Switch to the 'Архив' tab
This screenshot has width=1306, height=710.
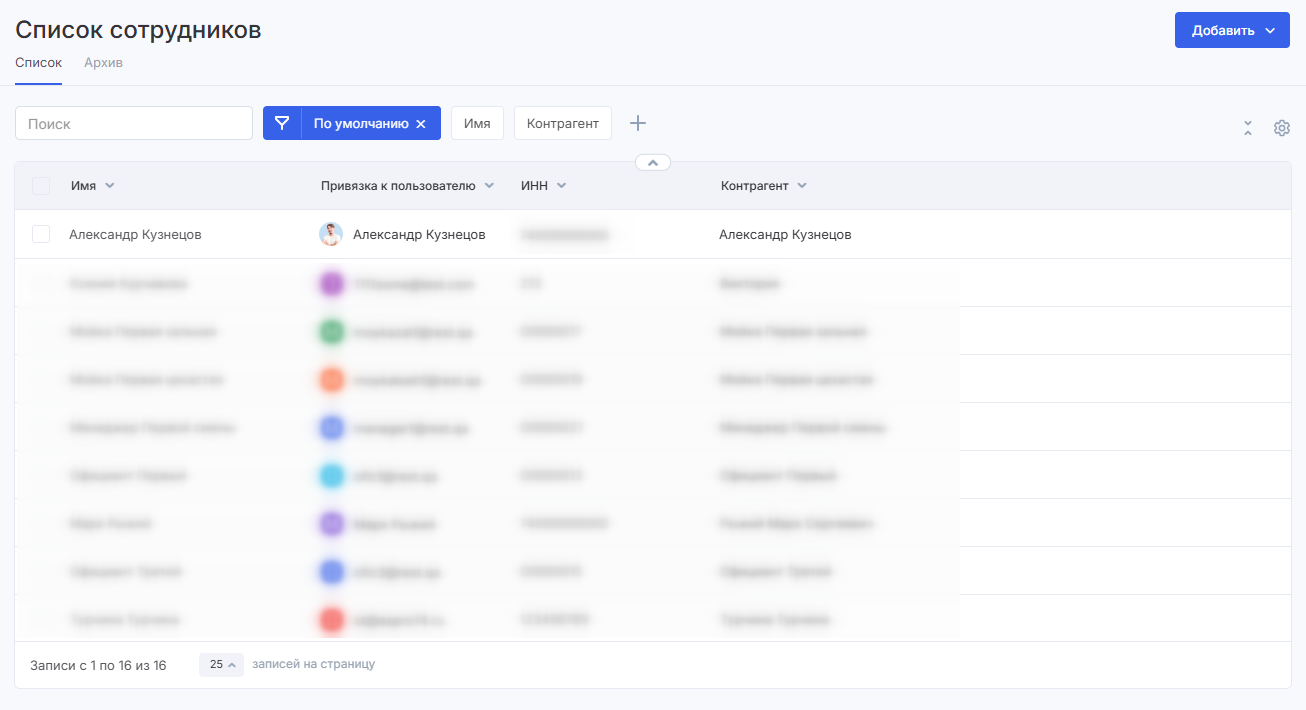click(x=103, y=63)
